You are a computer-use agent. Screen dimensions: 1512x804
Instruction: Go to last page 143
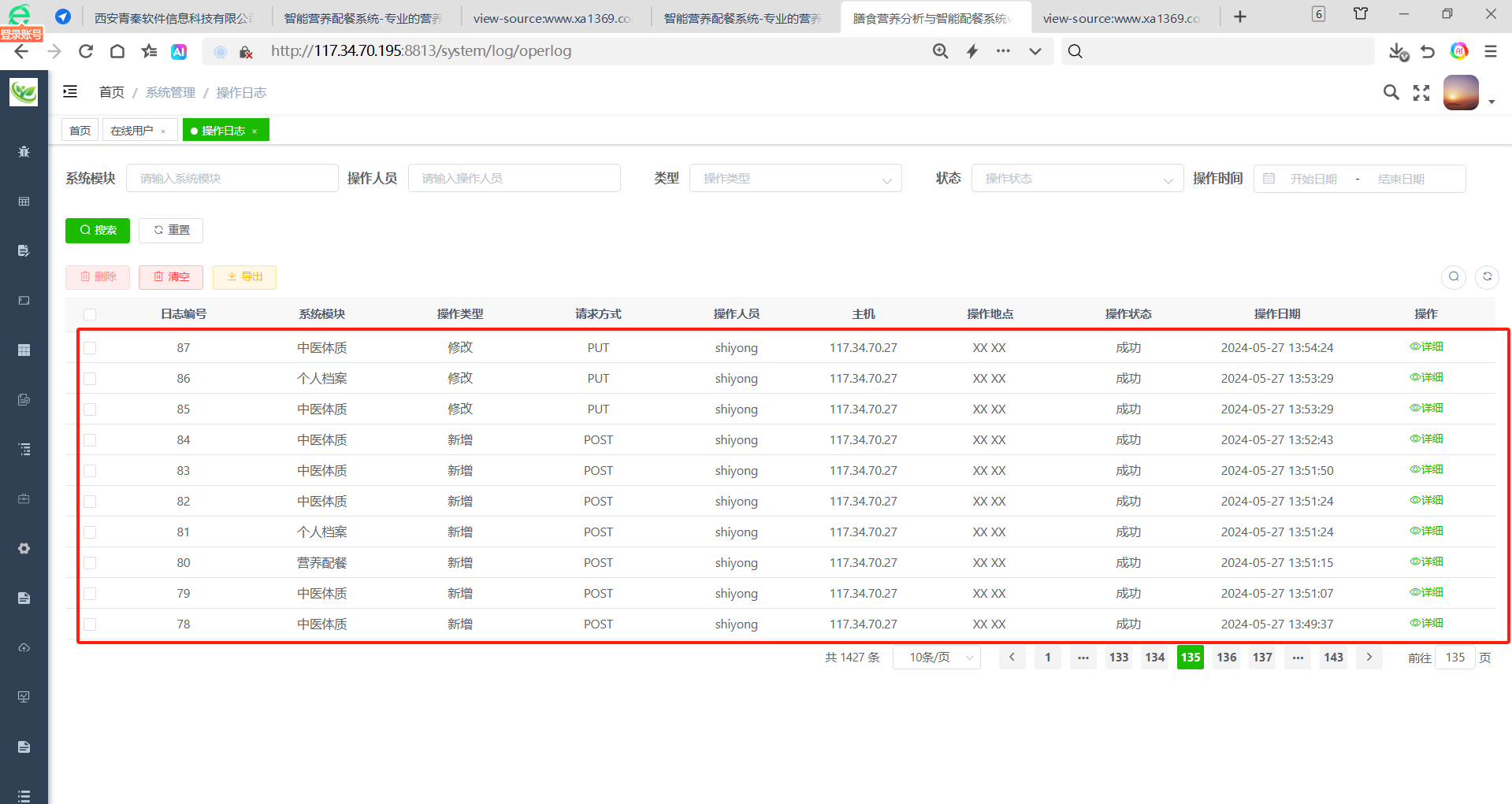pyautogui.click(x=1333, y=657)
